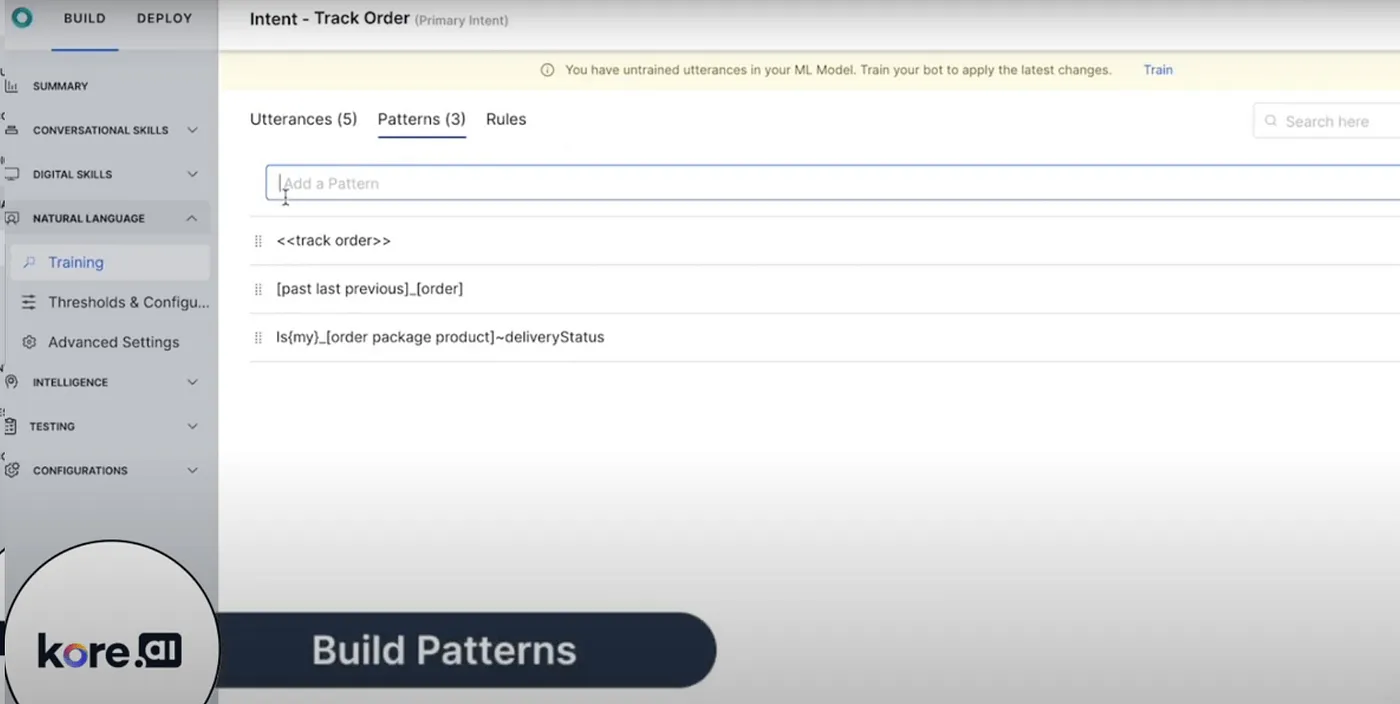Click the Natural Language label

point(88,218)
